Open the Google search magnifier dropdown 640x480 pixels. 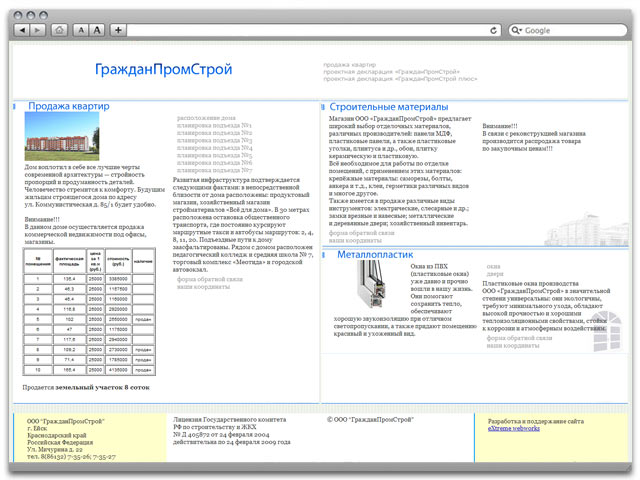click(x=517, y=30)
